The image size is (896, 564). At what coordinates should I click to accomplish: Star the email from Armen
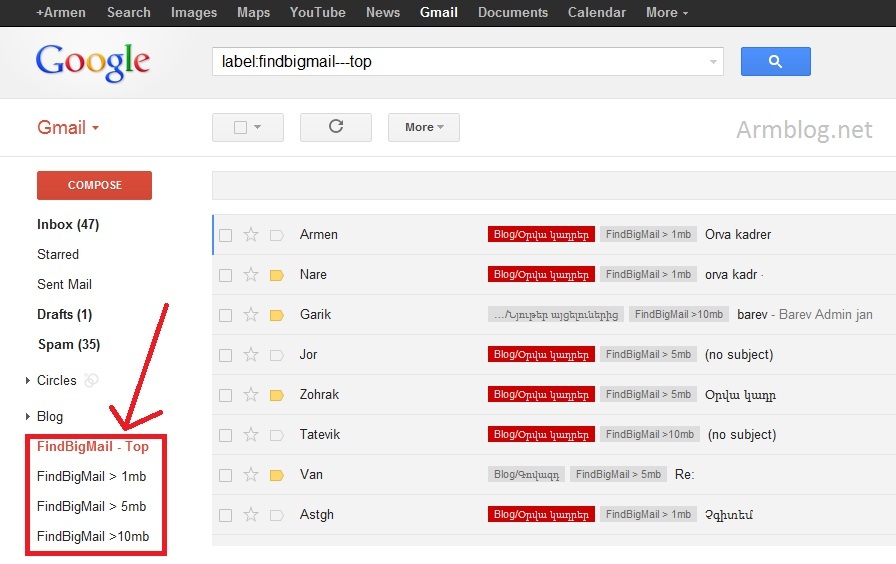coord(251,235)
